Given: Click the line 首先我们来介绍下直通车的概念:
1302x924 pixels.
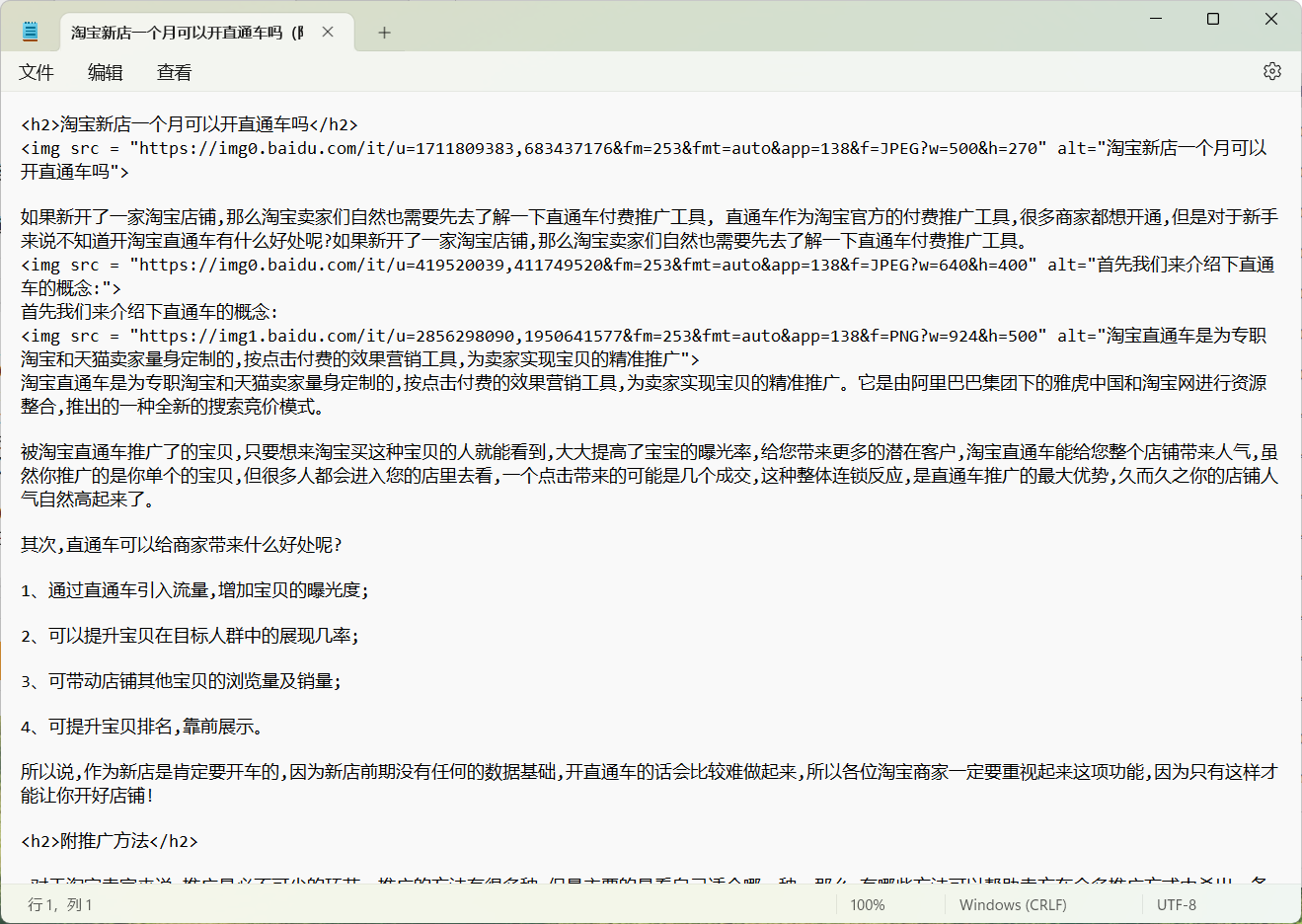Looking at the screenshot, I should (x=150, y=312).
